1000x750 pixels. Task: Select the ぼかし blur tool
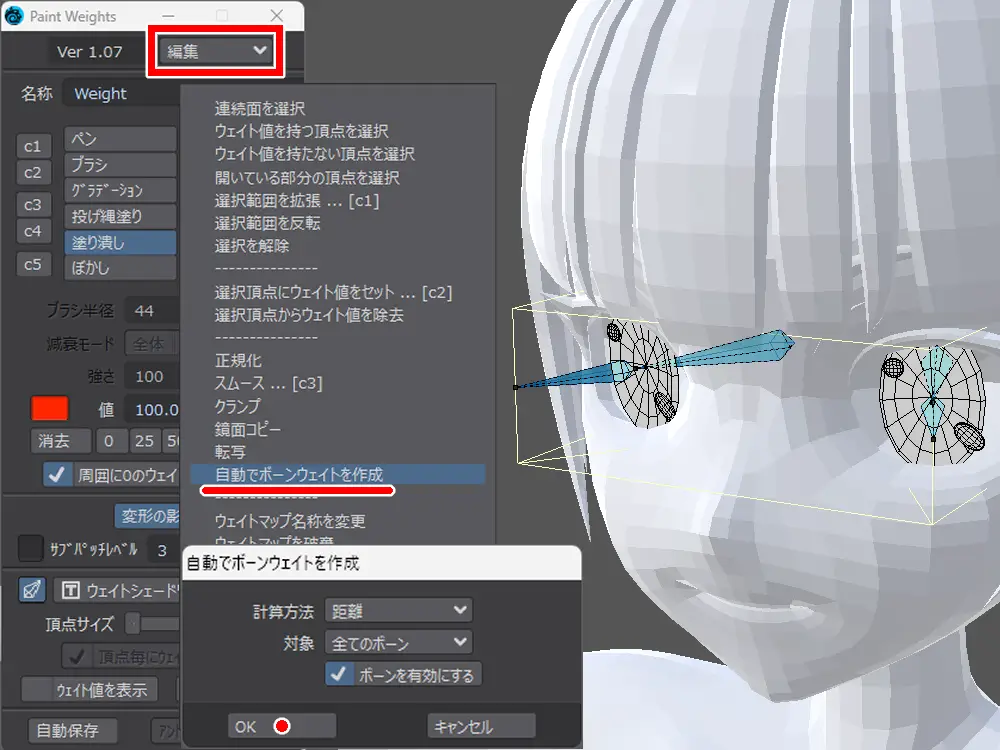pyautogui.click(x=120, y=268)
